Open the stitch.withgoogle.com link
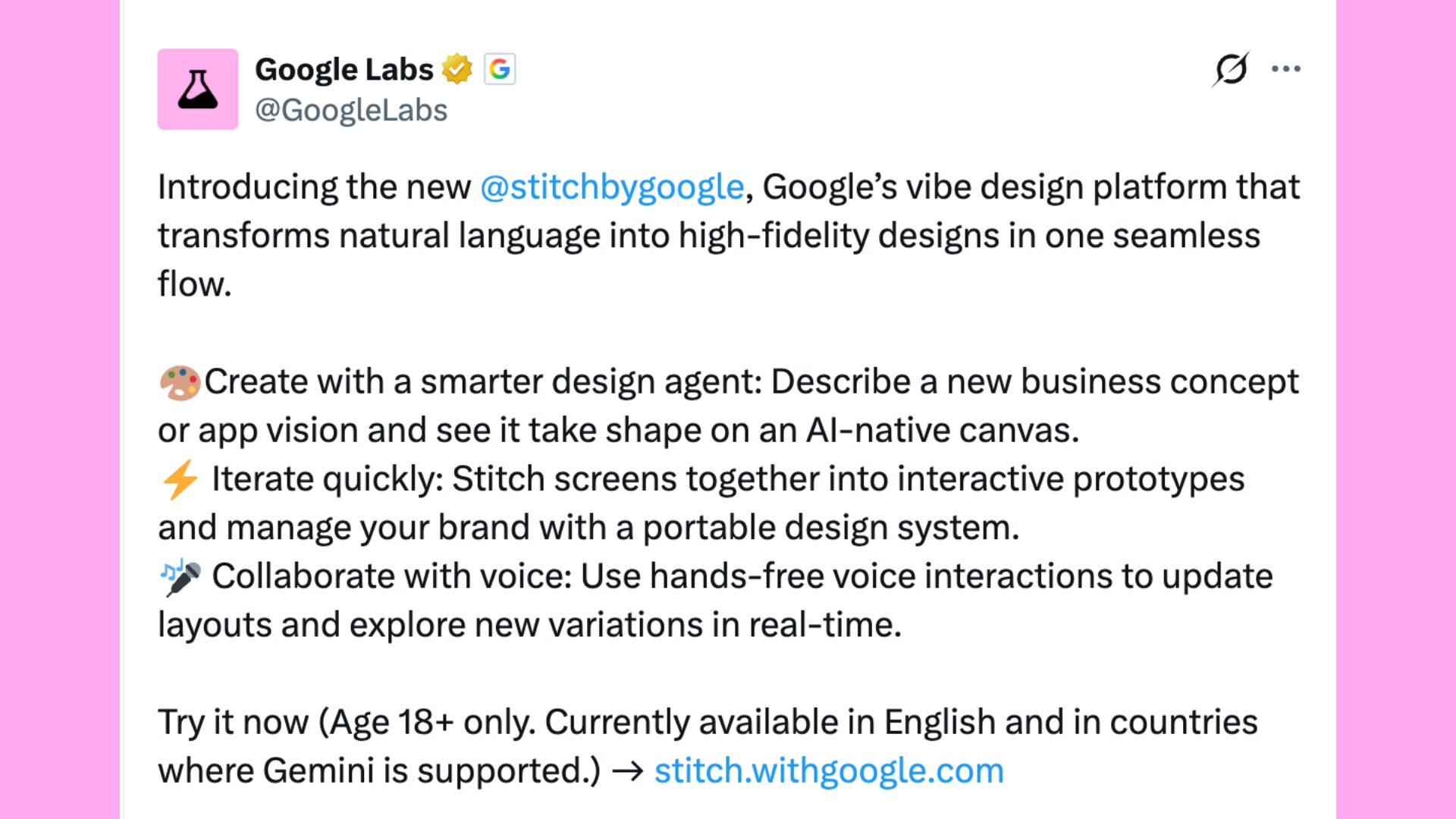Screen dimensions: 1456x819 829,771
